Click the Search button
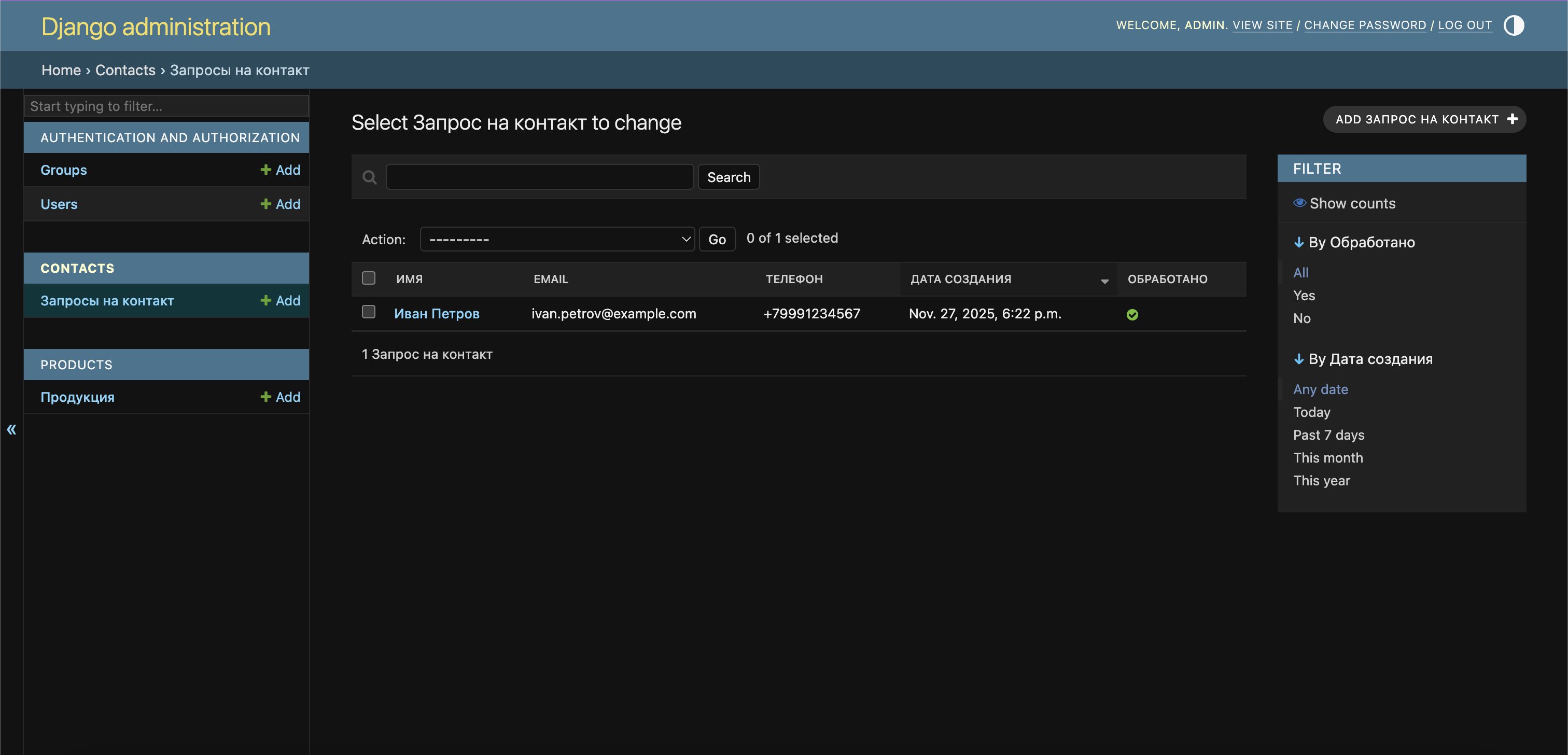Image resolution: width=1568 pixels, height=755 pixels. (729, 177)
